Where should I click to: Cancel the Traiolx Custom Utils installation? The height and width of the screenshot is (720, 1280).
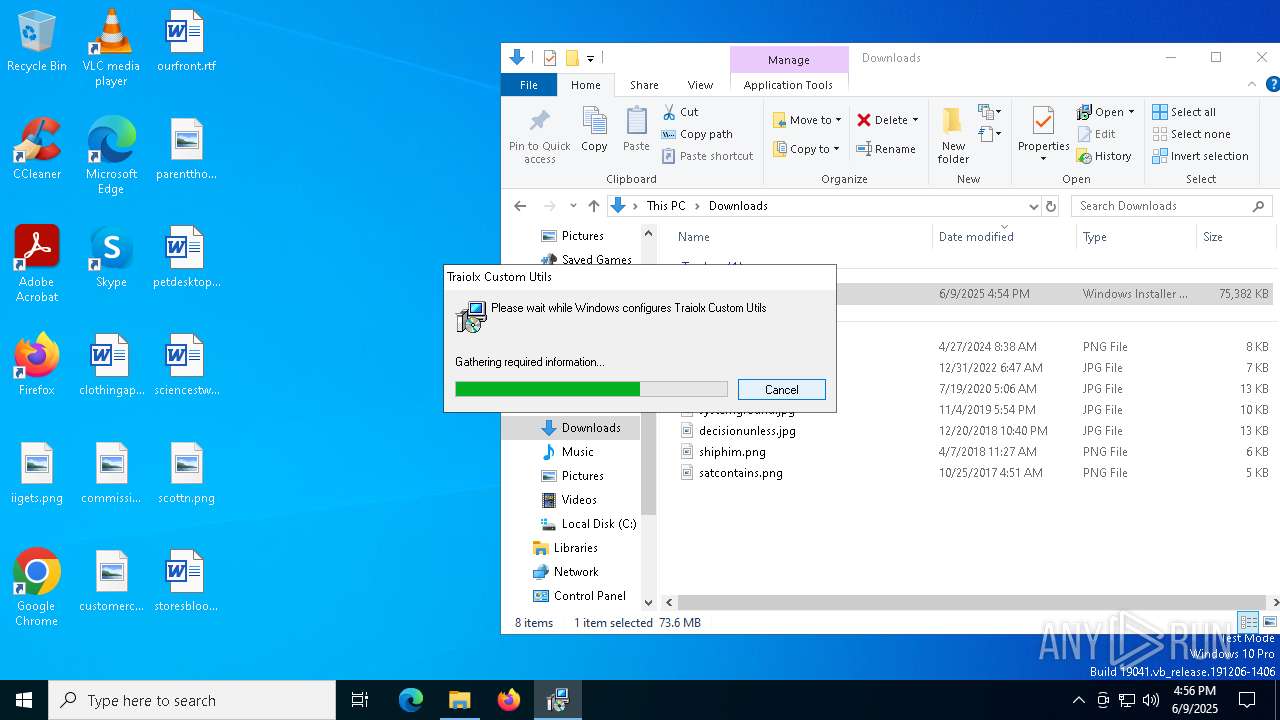click(x=781, y=390)
